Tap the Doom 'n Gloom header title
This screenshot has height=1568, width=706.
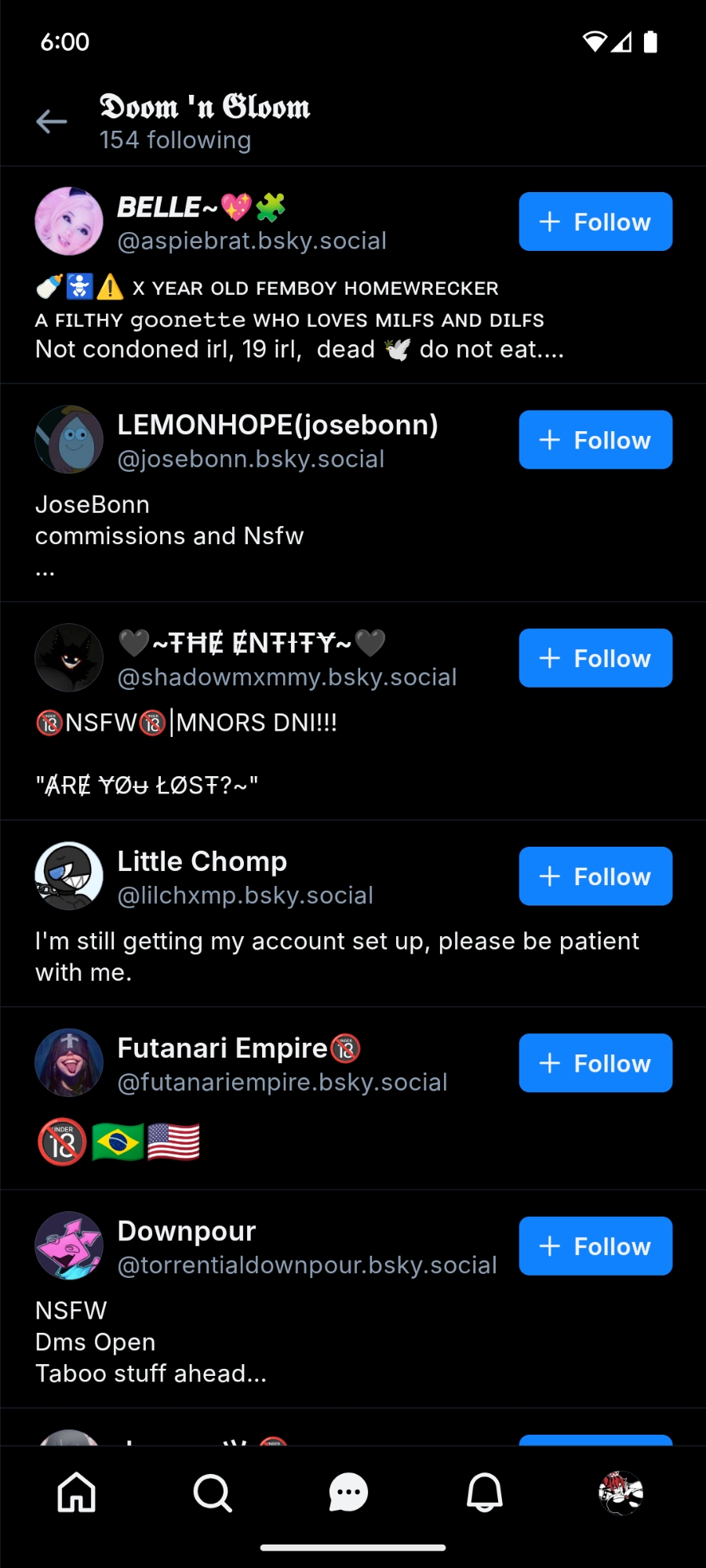[x=205, y=107]
